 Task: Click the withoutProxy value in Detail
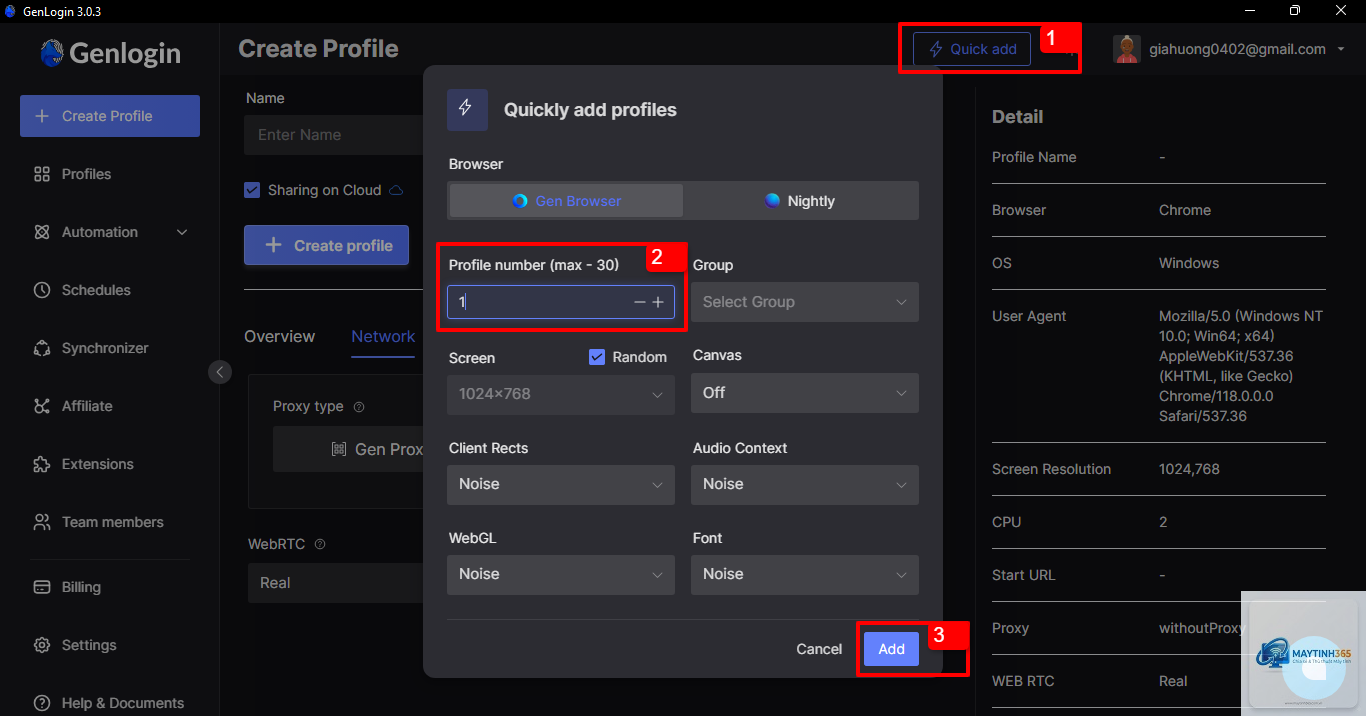[1202, 628]
